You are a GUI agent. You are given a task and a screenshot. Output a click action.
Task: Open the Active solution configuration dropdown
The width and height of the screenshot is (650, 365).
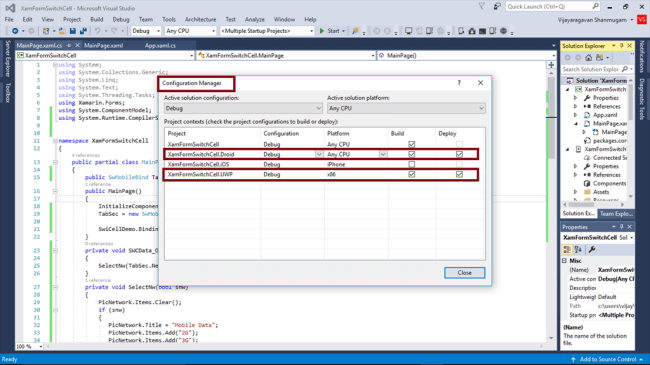(x=243, y=108)
